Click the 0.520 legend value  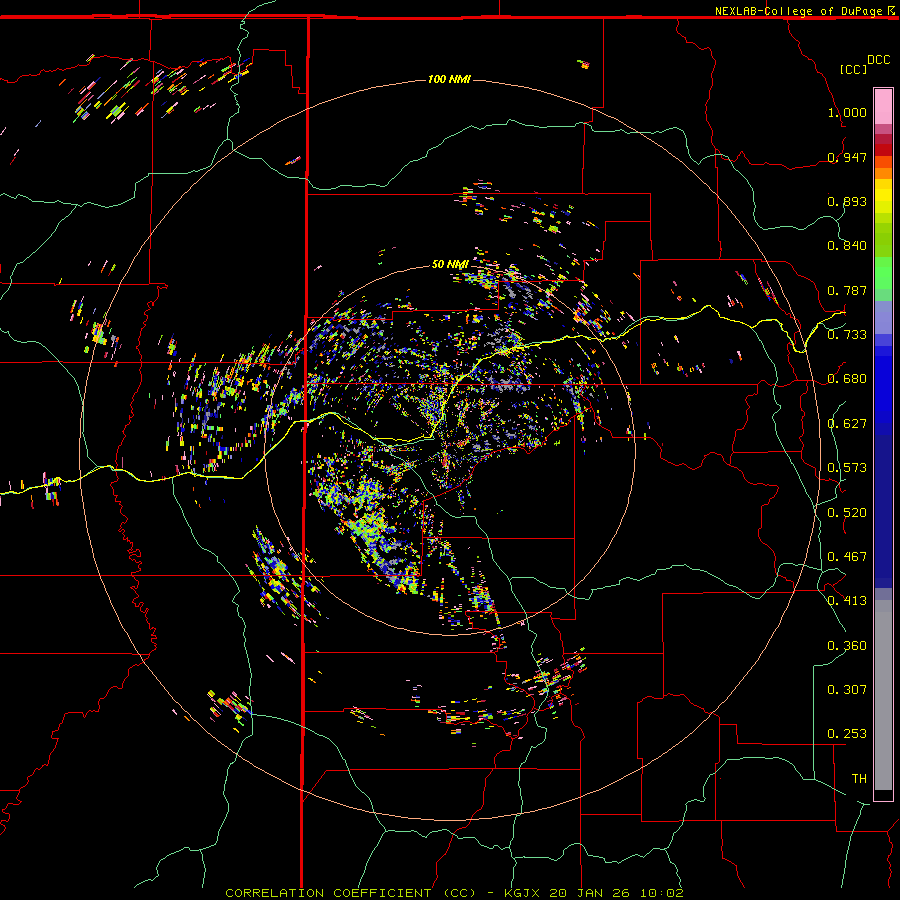coord(847,513)
